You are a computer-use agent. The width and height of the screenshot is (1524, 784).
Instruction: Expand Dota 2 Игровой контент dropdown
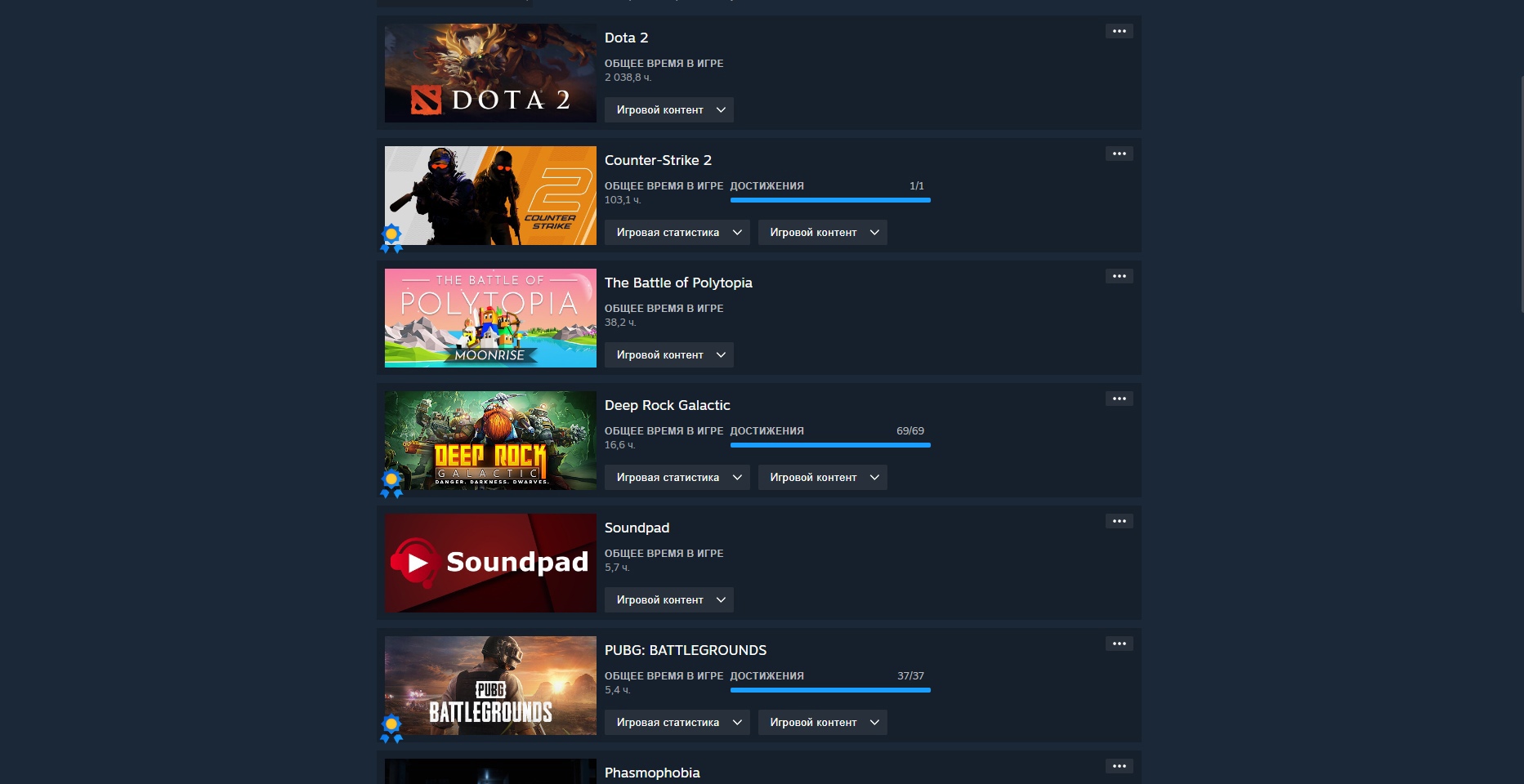(668, 110)
